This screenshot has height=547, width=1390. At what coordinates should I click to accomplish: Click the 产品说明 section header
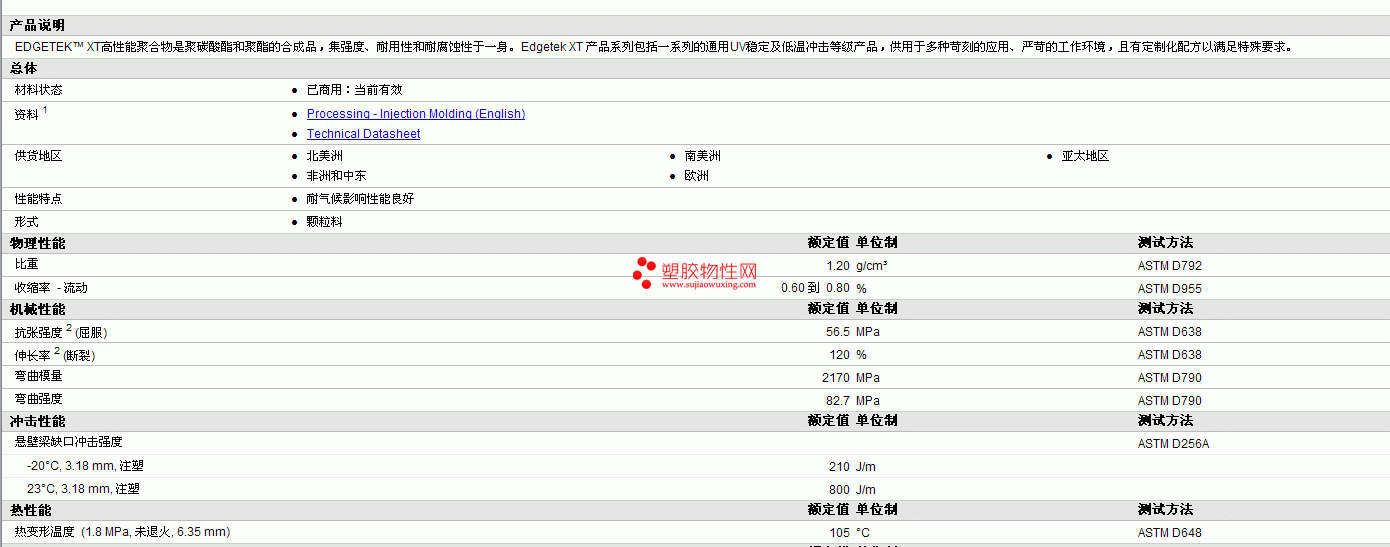pos(37,26)
